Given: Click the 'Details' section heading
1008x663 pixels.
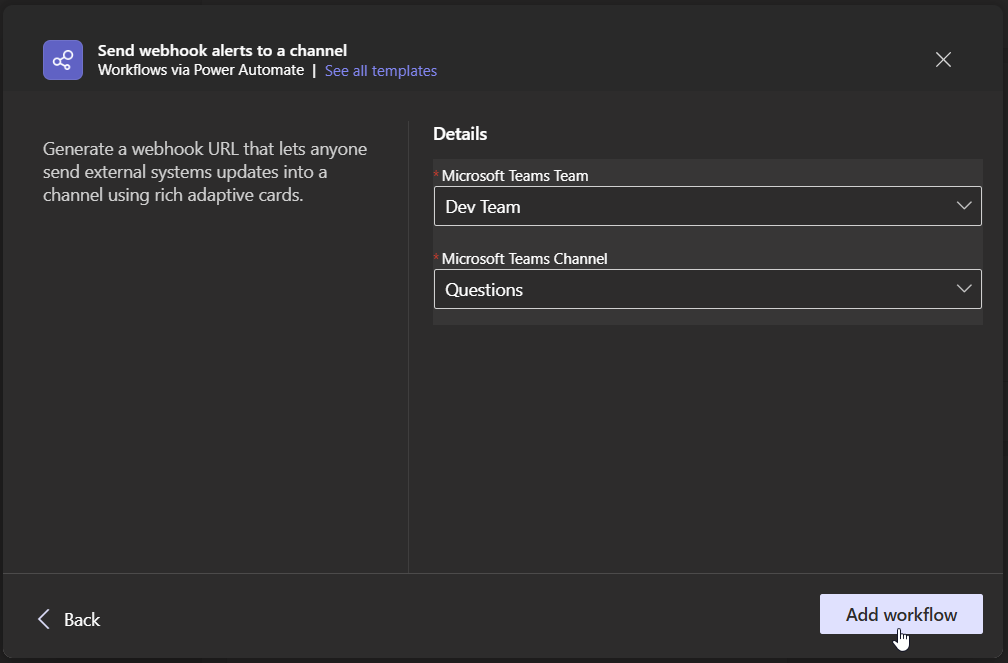Looking at the screenshot, I should click(x=460, y=134).
